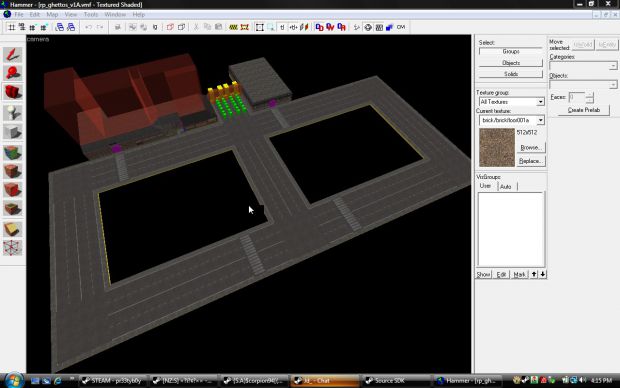Open the View menu
The height and width of the screenshot is (388, 620).
pos(71,15)
